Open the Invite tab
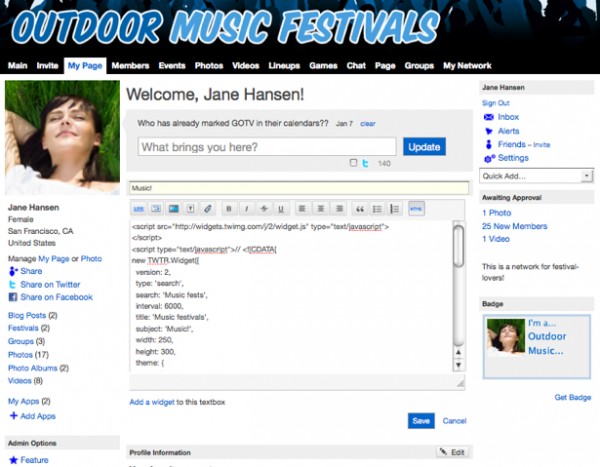This screenshot has width=600, height=467. [47, 65]
